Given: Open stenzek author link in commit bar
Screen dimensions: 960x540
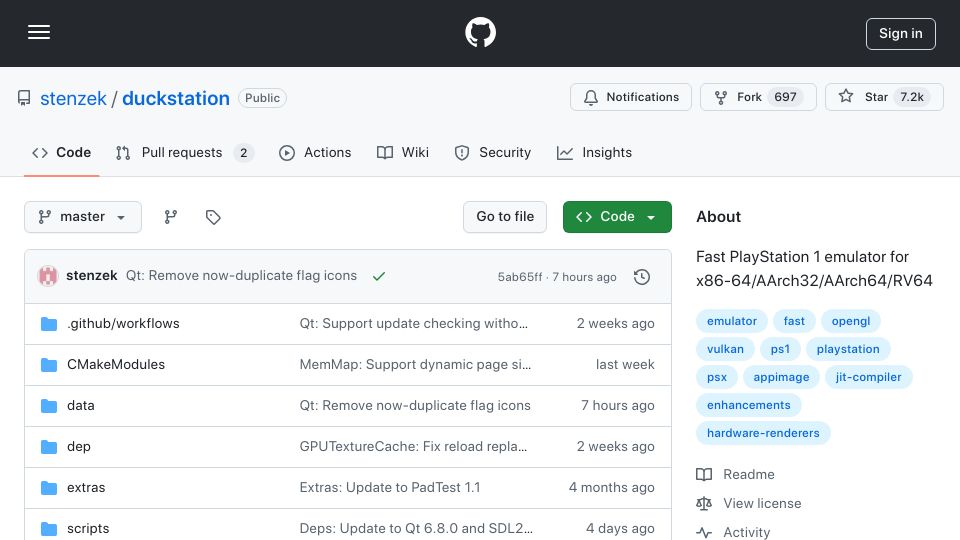Looking at the screenshot, I should pyautogui.click(x=92, y=276).
